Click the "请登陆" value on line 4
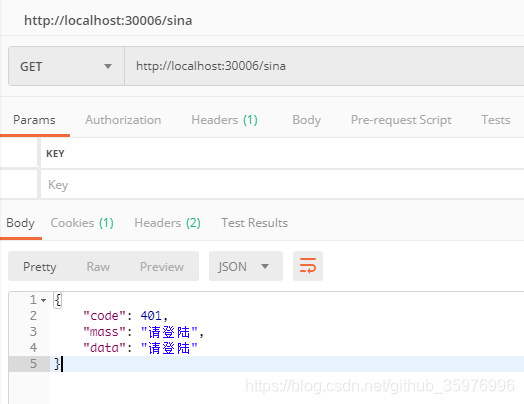This screenshot has height=404, width=524. coord(169,348)
